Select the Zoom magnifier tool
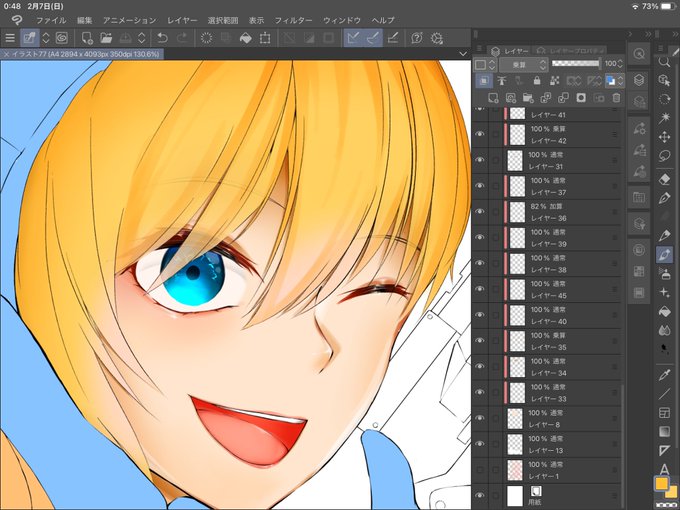 pos(664,62)
